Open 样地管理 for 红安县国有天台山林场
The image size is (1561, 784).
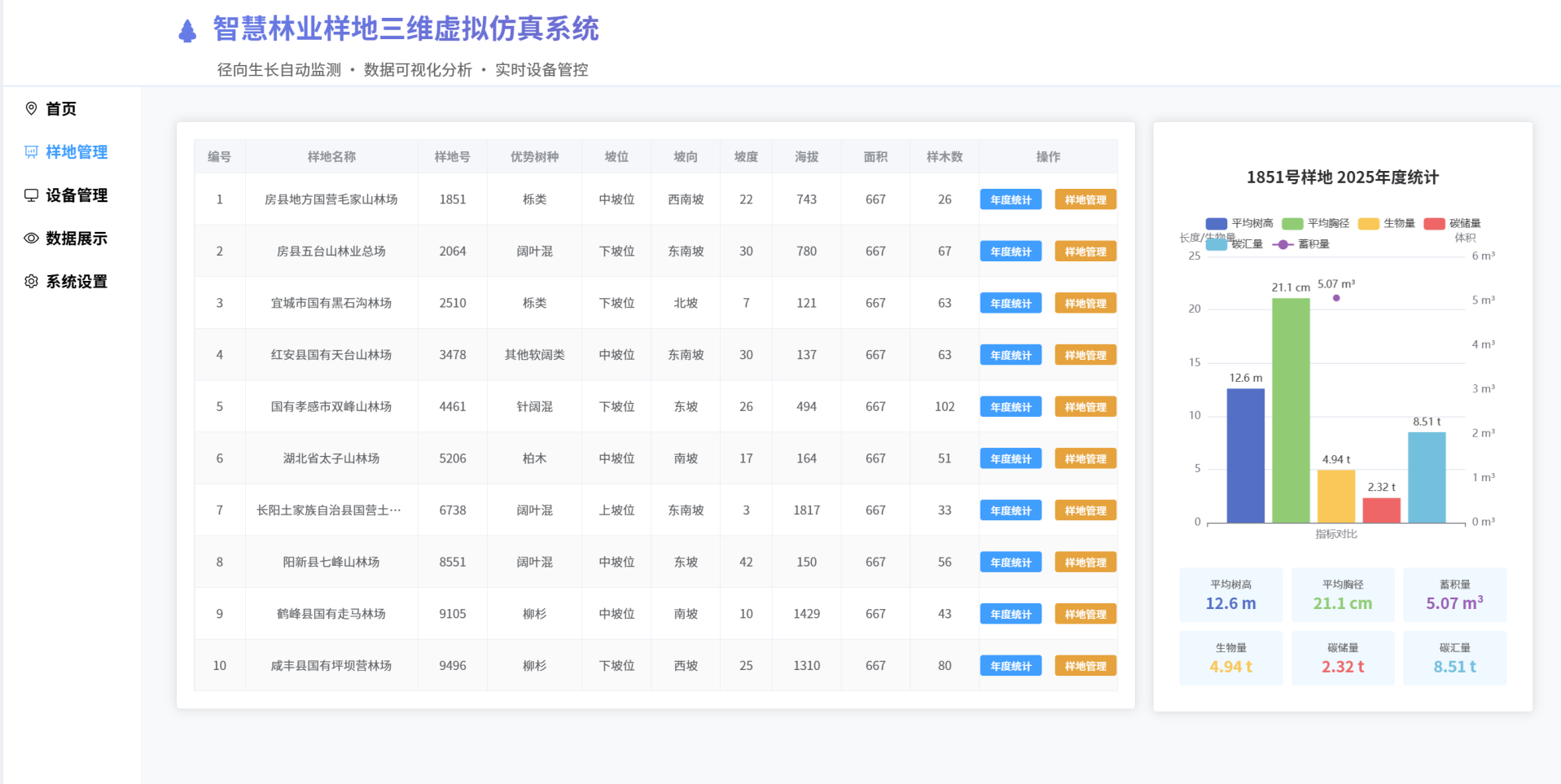coord(1085,355)
